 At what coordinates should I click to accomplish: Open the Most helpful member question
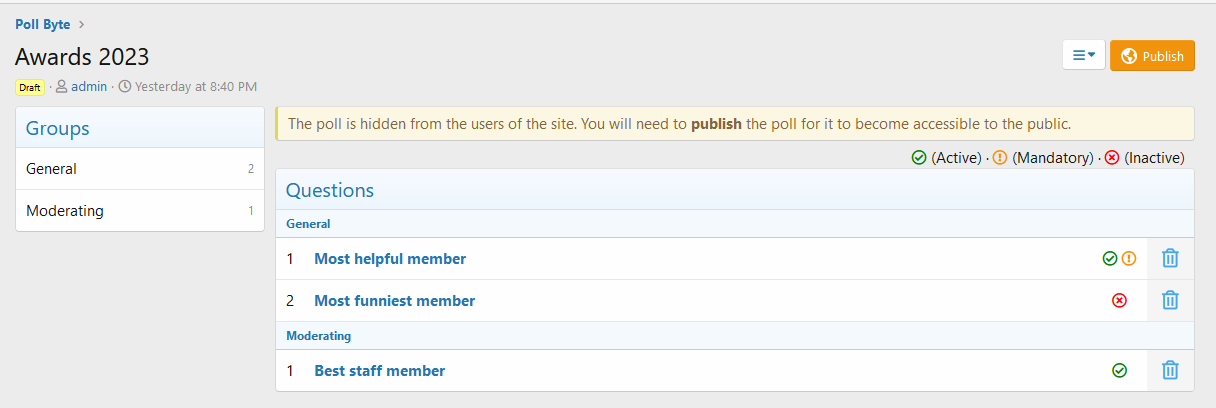(390, 259)
